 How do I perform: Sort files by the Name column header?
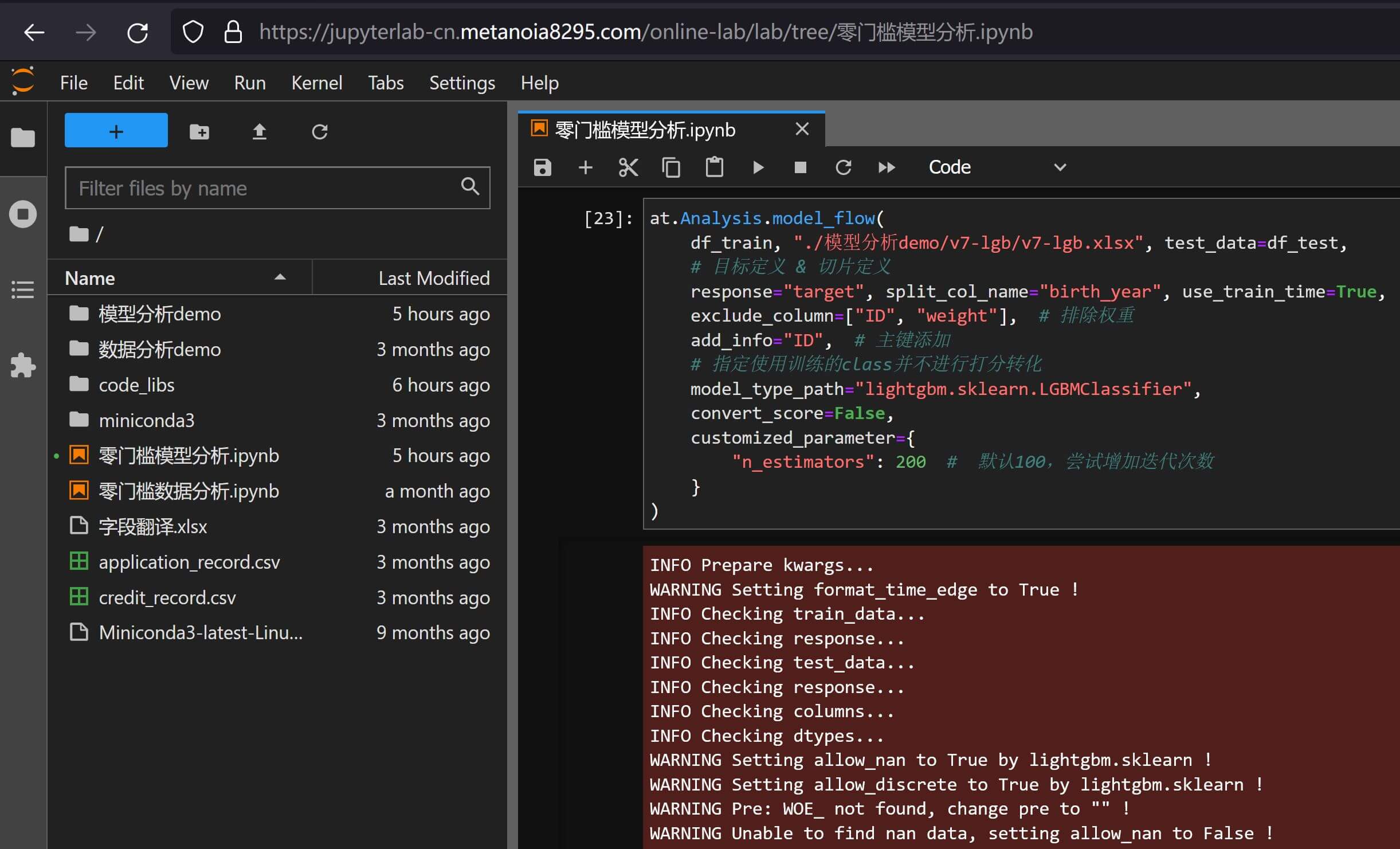(172, 278)
